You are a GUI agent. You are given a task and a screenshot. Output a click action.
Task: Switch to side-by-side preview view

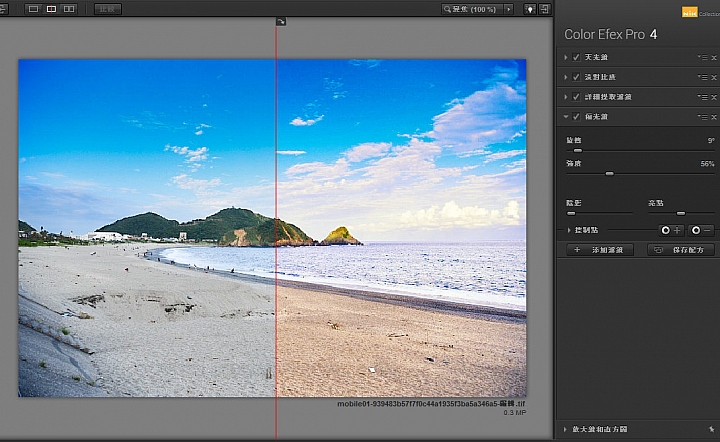(69, 9)
